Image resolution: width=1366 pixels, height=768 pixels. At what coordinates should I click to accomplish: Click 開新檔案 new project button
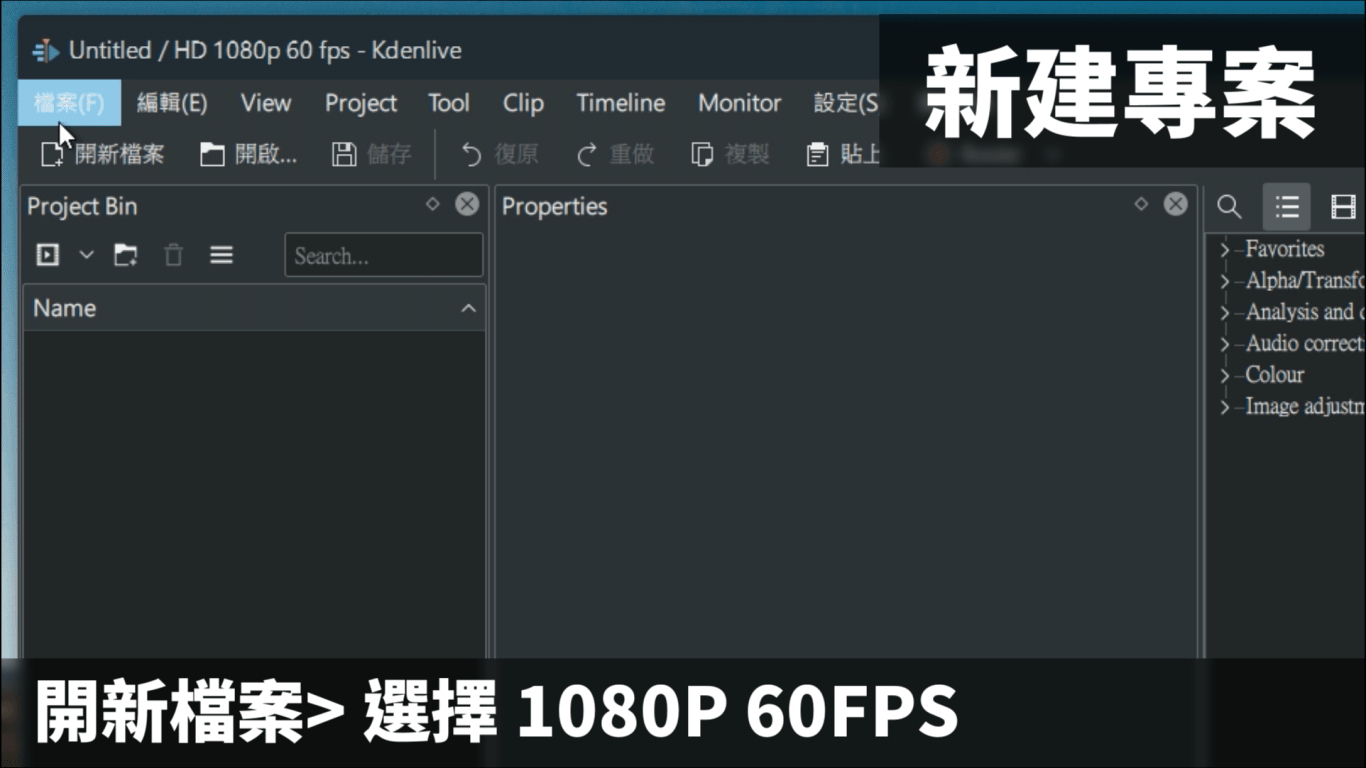102,154
